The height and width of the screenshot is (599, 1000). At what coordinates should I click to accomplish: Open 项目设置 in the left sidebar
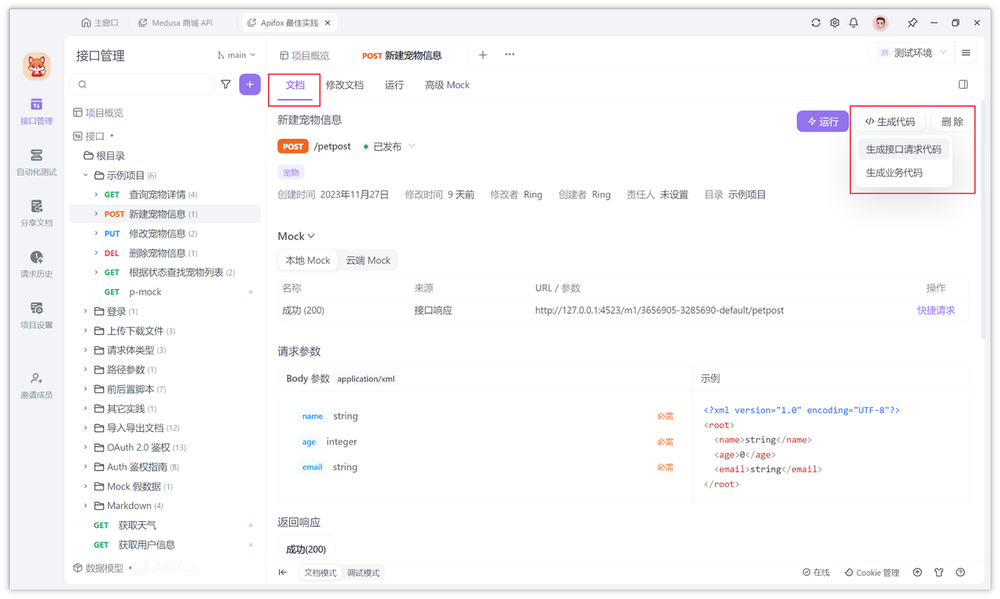(x=37, y=314)
